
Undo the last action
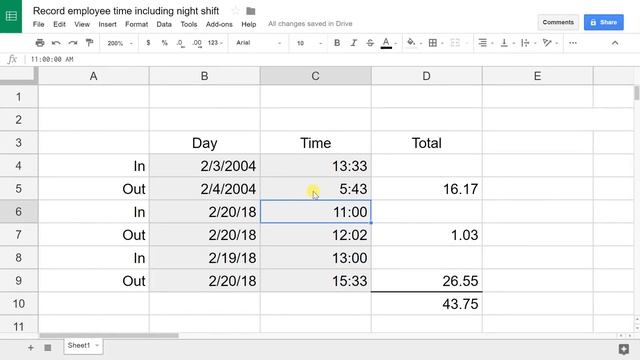tap(56, 42)
